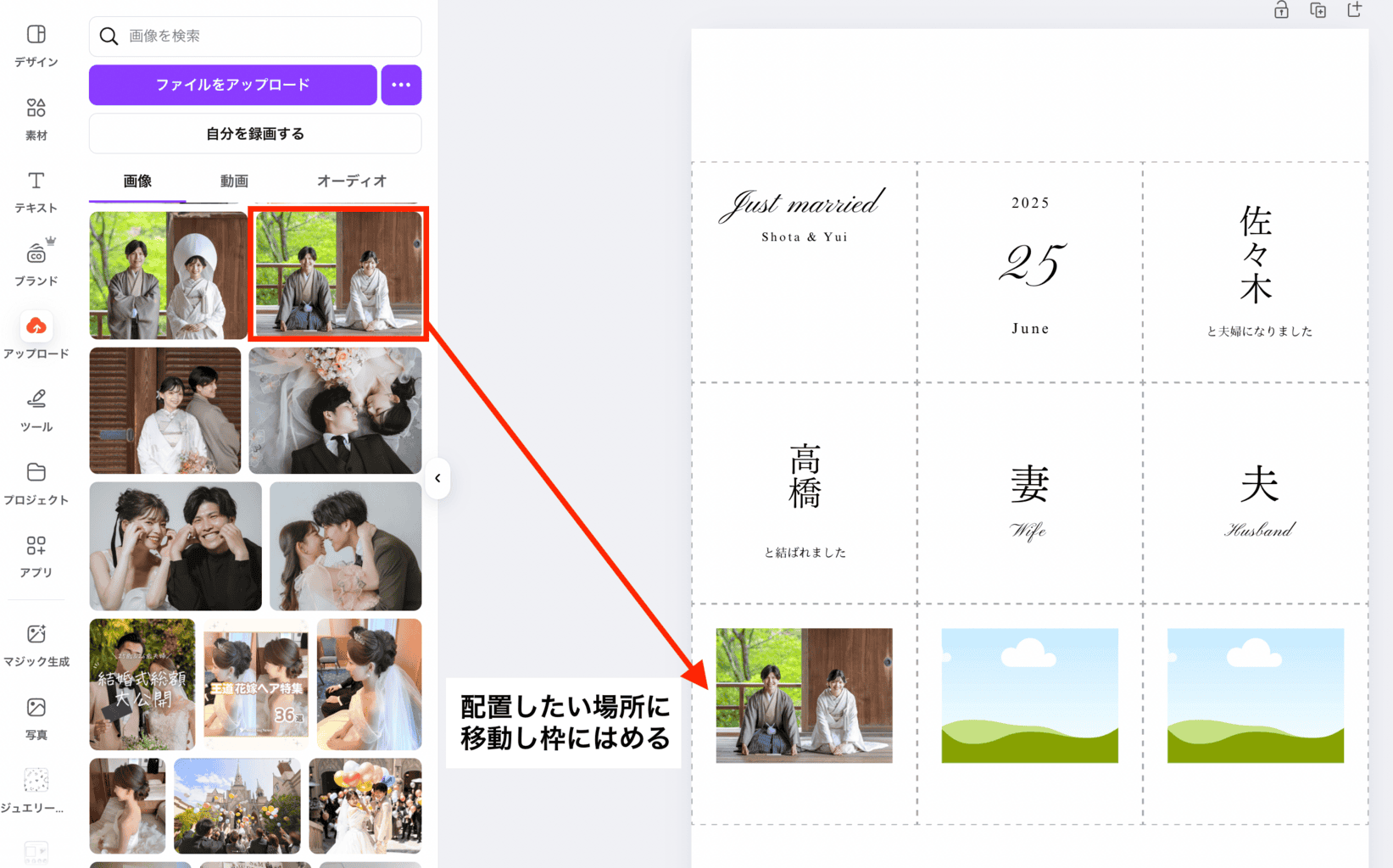Open the ブランド (Brand) panel
This screenshot has height=868, width=1393.
[x=36, y=263]
